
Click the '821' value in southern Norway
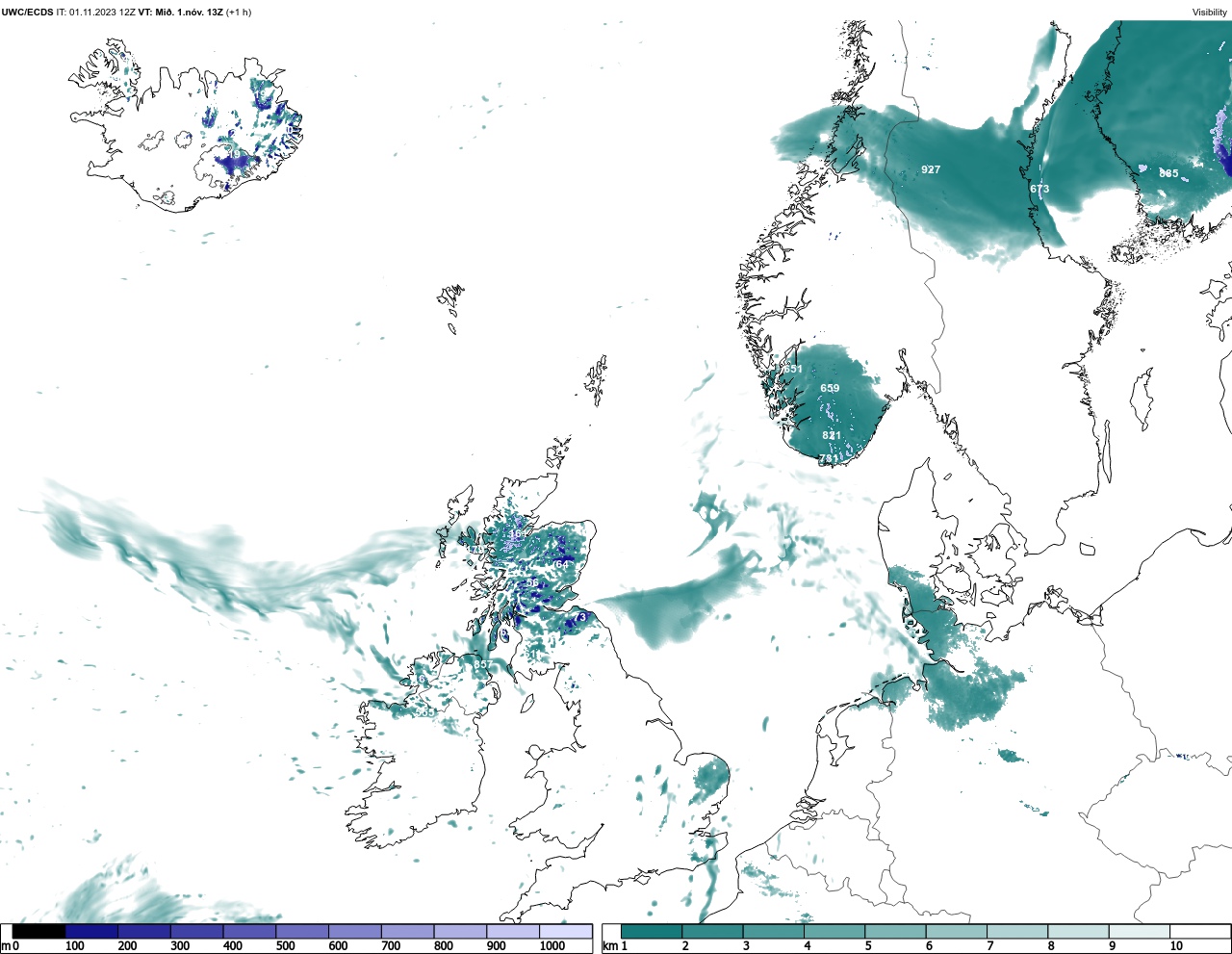pos(832,435)
